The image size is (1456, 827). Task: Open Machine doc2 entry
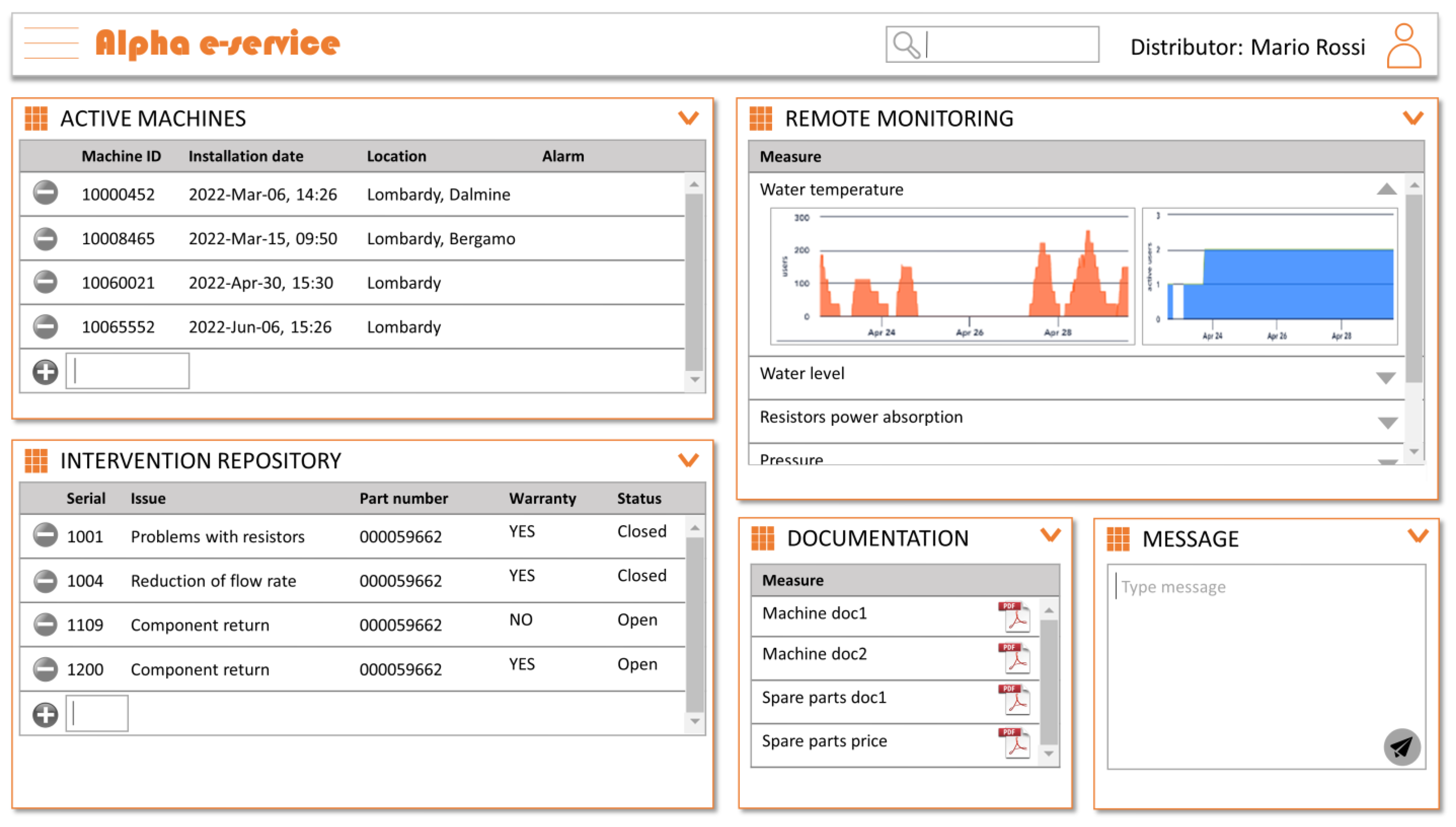[814, 654]
